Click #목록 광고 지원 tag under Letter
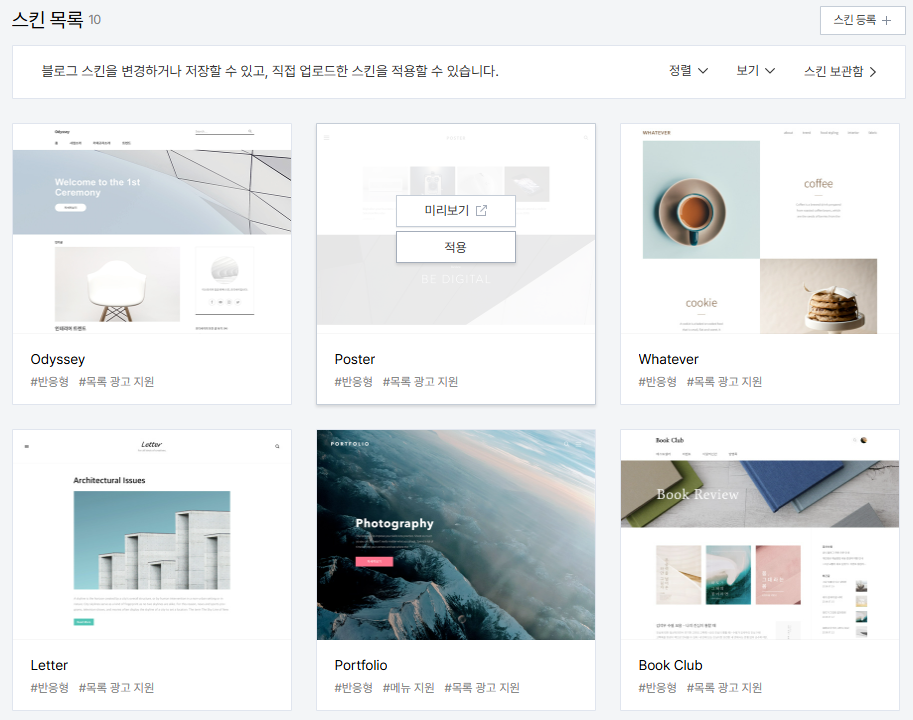 click(116, 688)
